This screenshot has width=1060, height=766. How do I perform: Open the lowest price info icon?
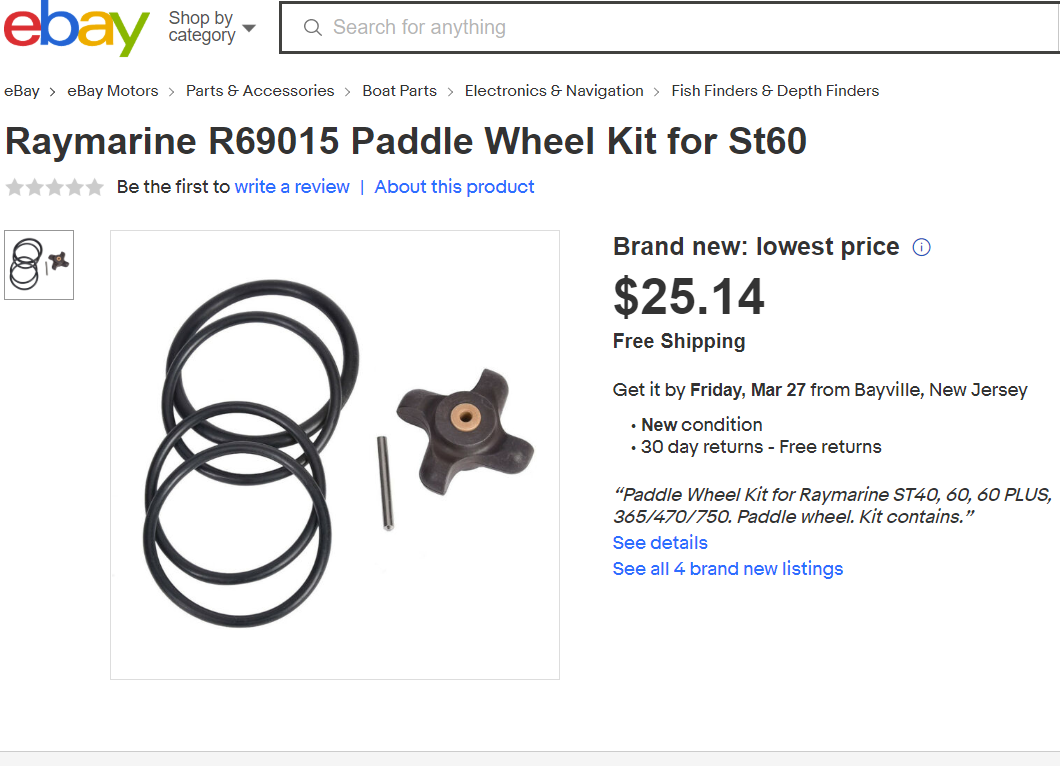(x=921, y=247)
